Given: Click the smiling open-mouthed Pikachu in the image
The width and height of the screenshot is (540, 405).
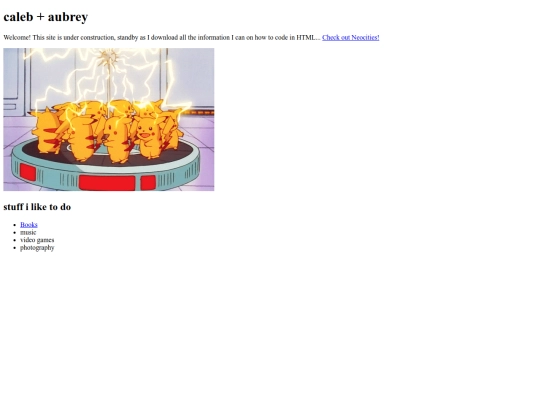Looking at the screenshot, I should [x=148, y=137].
